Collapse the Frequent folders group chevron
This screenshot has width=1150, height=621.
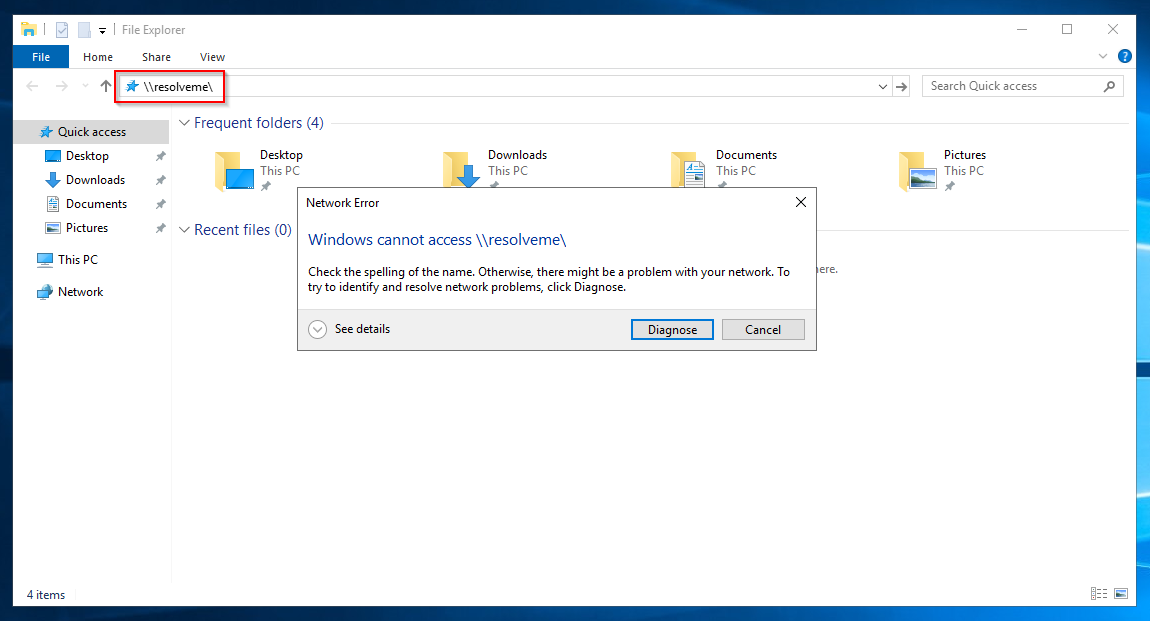tap(184, 122)
